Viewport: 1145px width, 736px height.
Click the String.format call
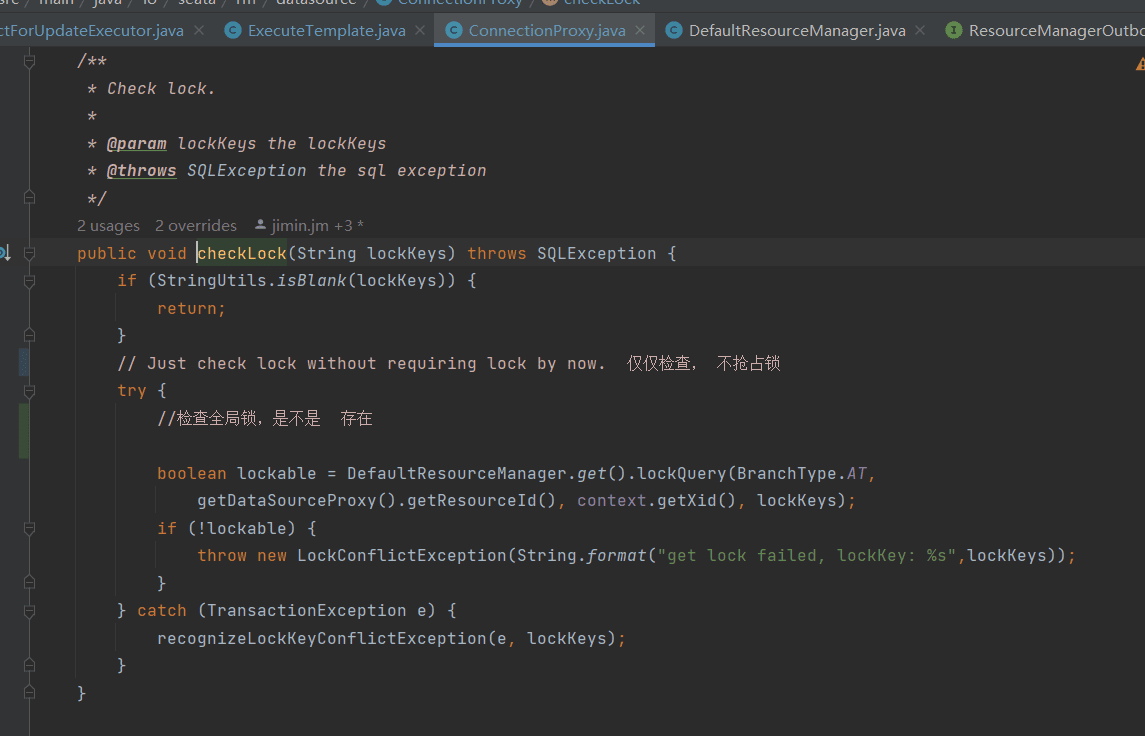[582, 556]
